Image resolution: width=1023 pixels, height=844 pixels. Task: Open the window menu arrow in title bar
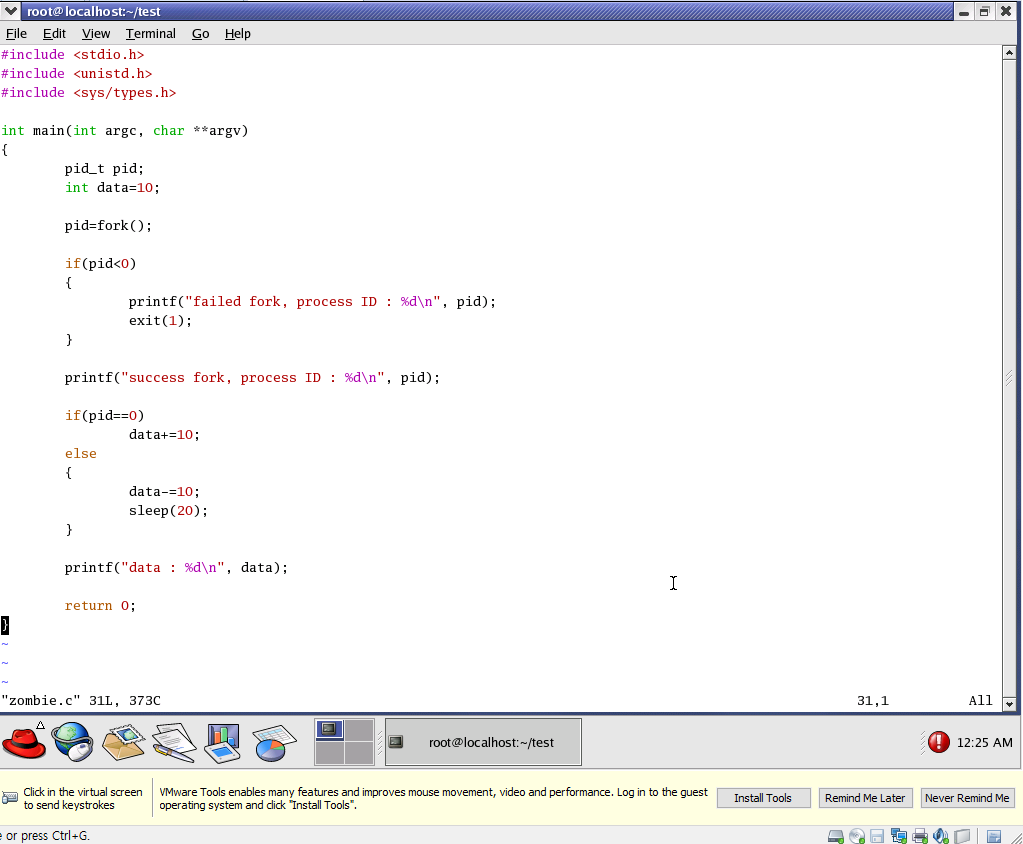click(x=12, y=11)
